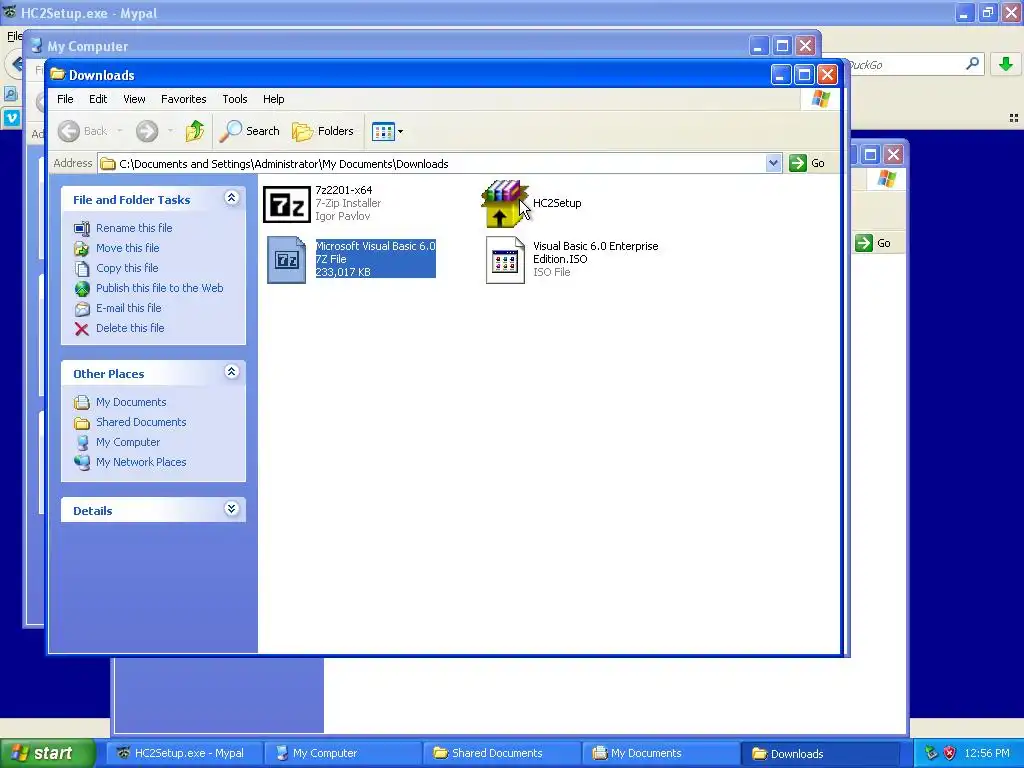Click Copy this file

point(127,268)
